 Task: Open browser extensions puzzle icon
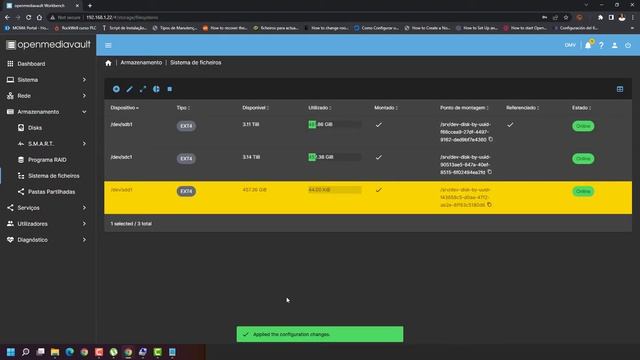pos(600,18)
